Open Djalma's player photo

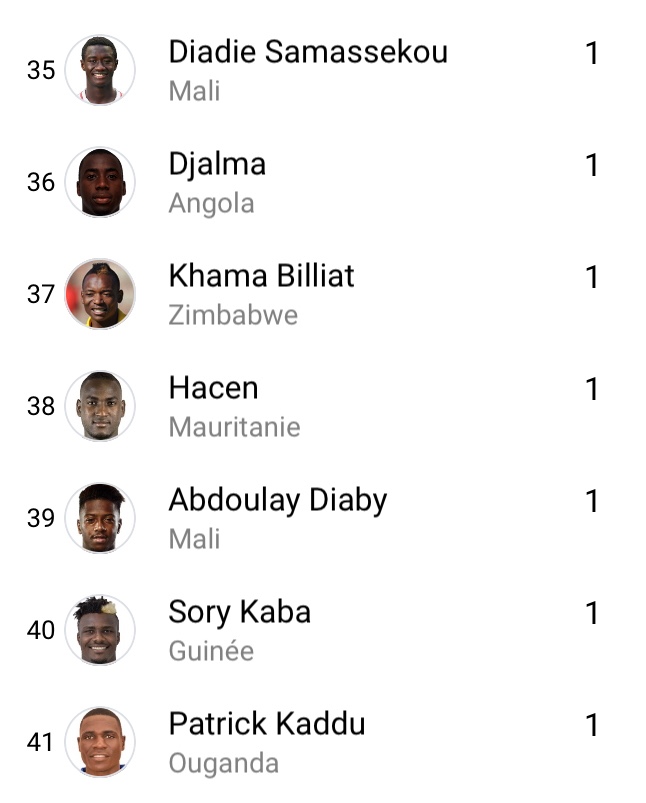coord(100,182)
